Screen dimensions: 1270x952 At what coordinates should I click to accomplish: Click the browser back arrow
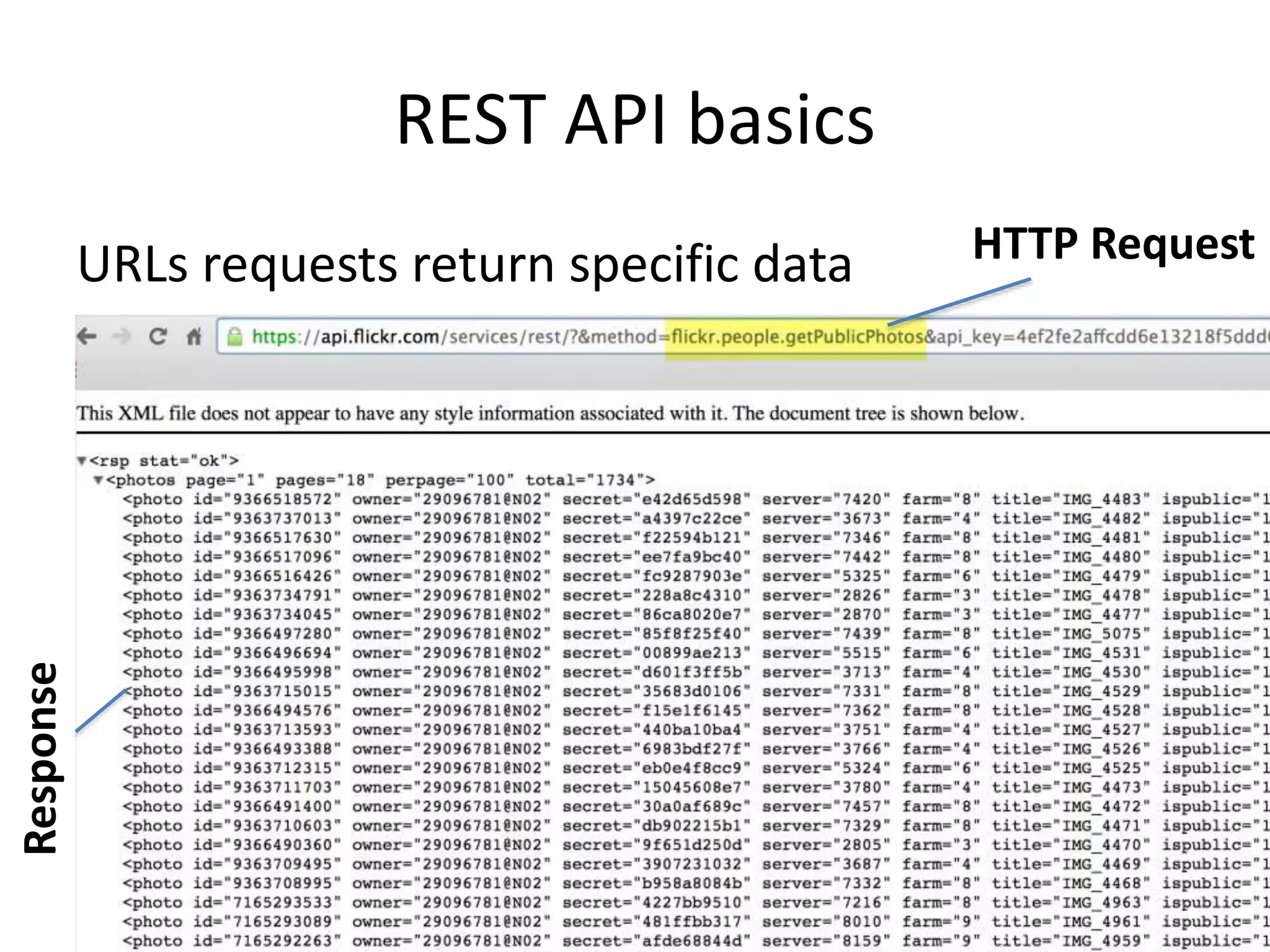tap(87, 337)
